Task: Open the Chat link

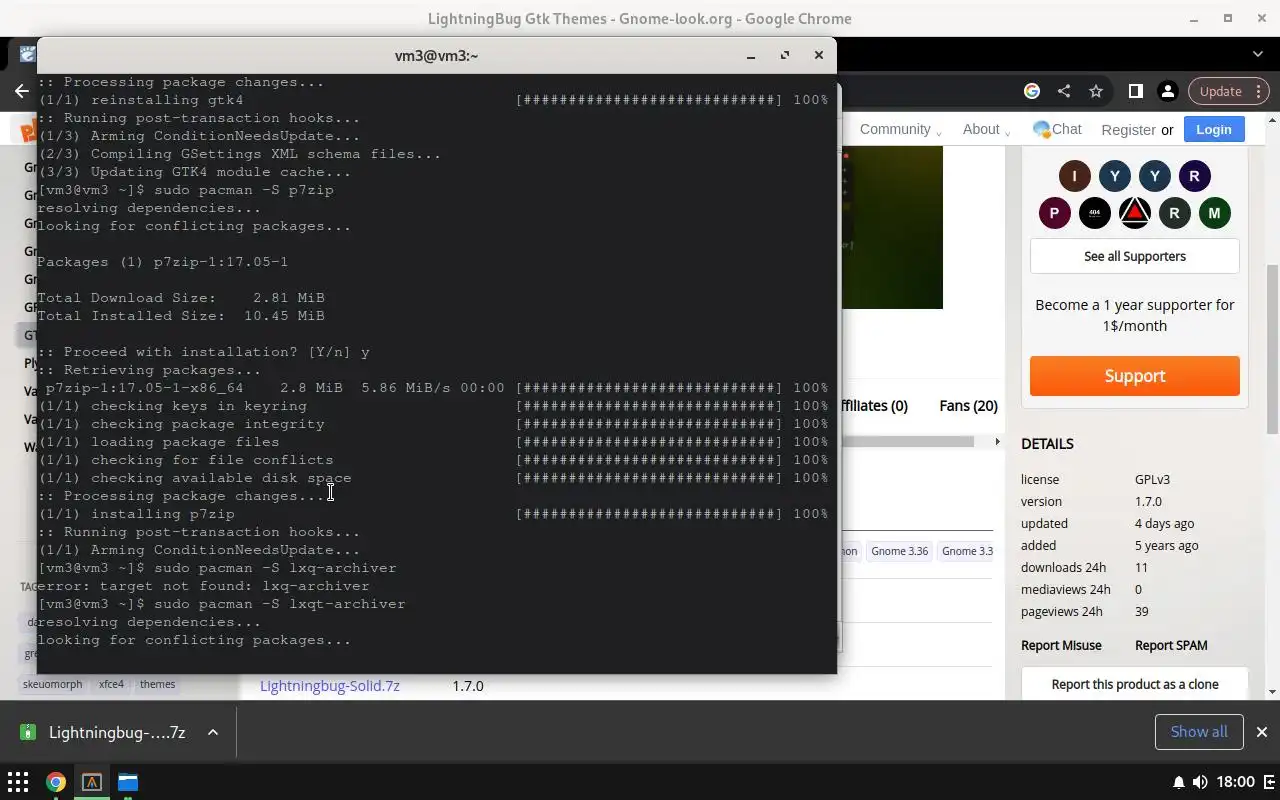Action: pos(1057,129)
